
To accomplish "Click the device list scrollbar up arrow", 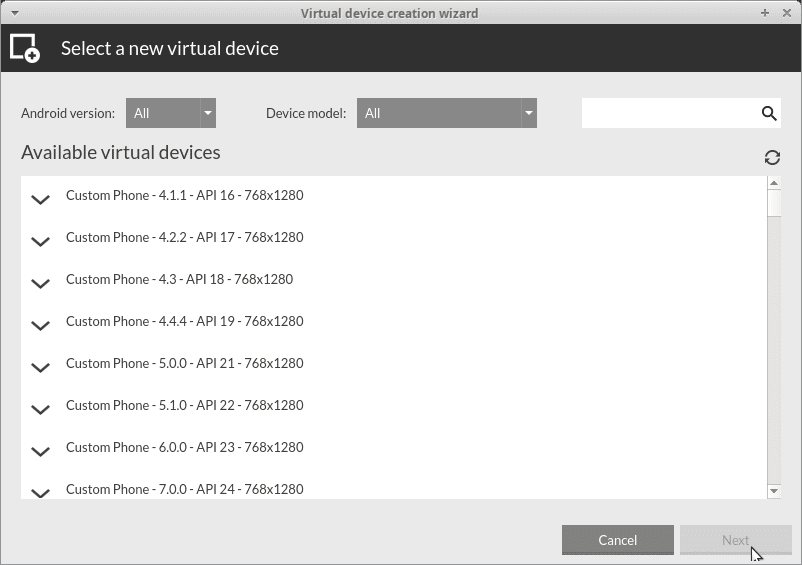I will click(x=774, y=183).
